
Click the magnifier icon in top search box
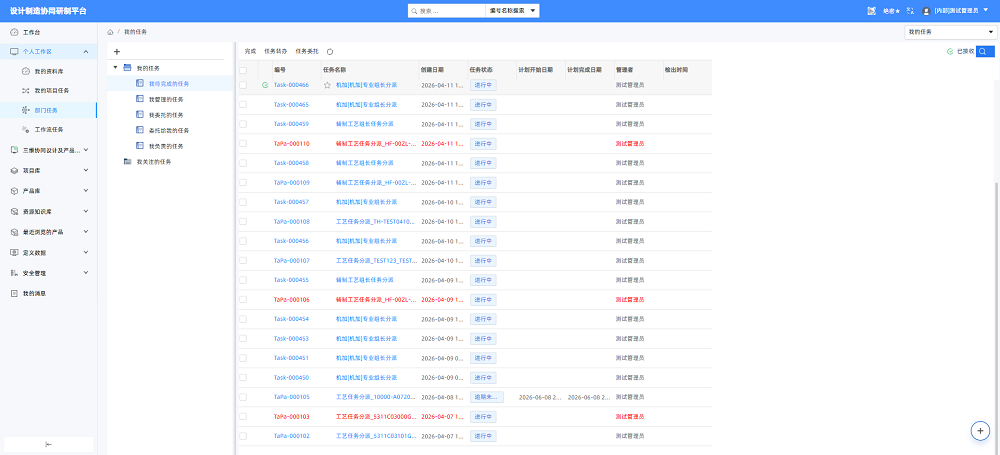415,11
